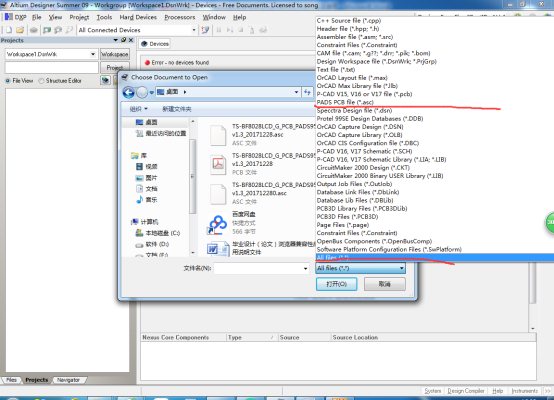Viewport: 554px width, 400px height.
Task: Click the Source Location column header
Action: 355,337
